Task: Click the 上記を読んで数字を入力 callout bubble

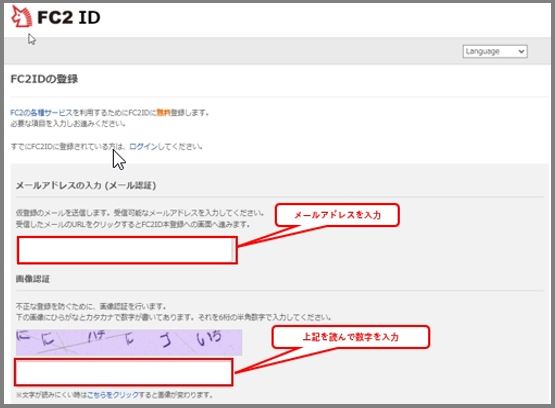Action: 351,337
